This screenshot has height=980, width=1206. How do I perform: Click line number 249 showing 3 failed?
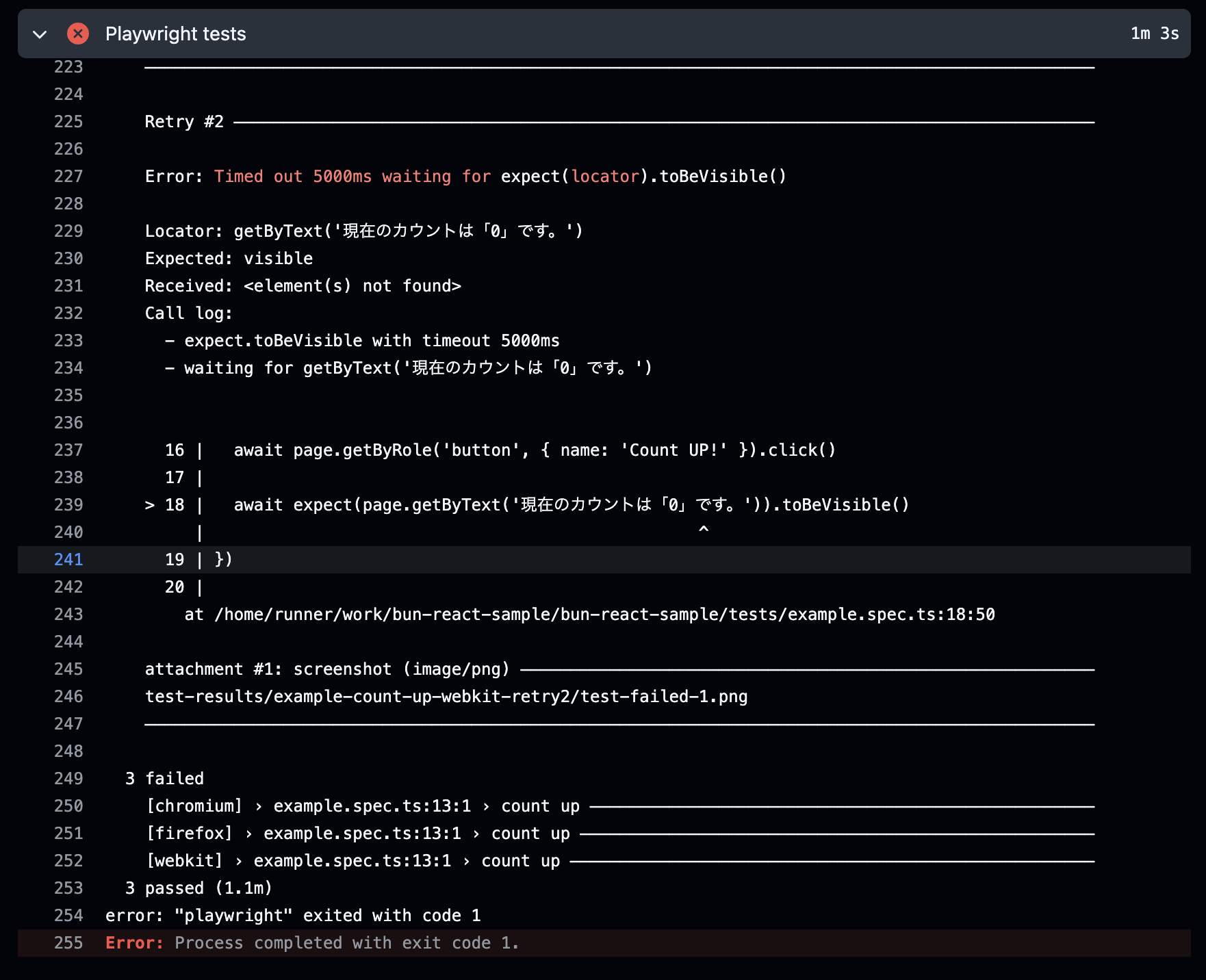click(68, 778)
